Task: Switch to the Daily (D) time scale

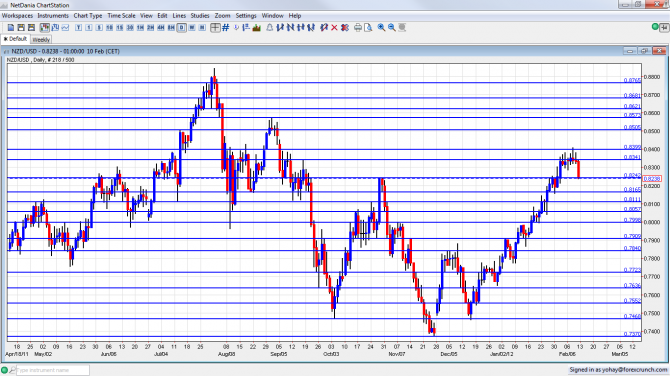Action: pos(182,27)
